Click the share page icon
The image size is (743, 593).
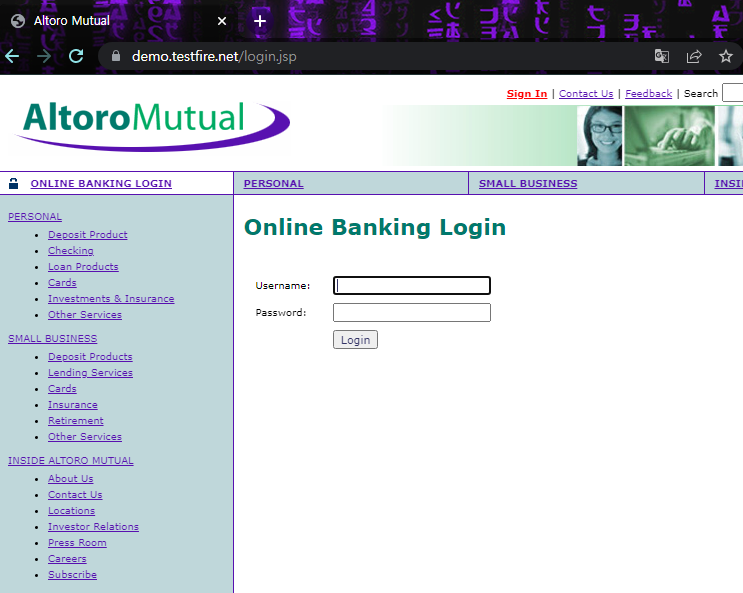[694, 56]
